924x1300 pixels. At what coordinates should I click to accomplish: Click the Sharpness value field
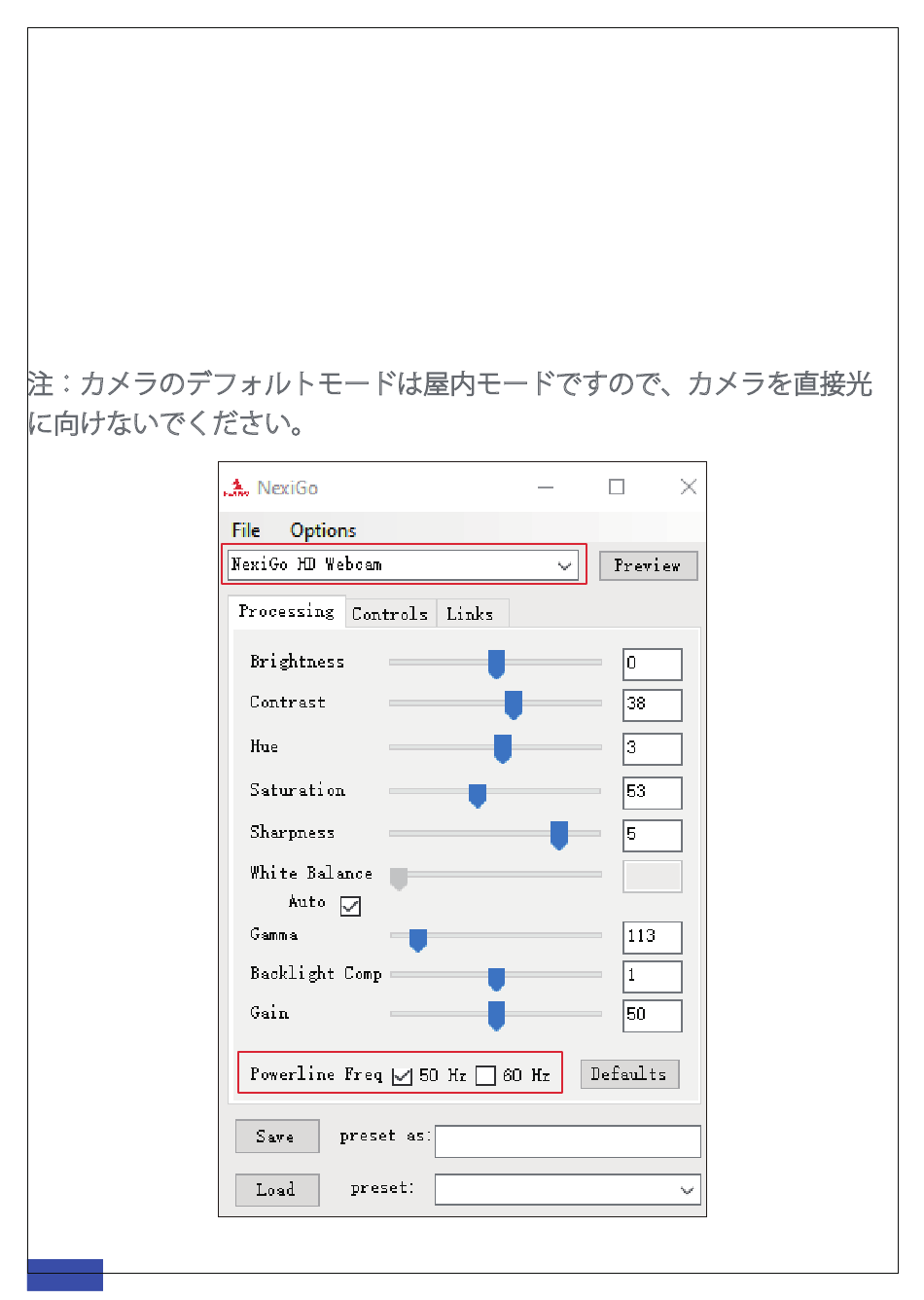pos(653,836)
